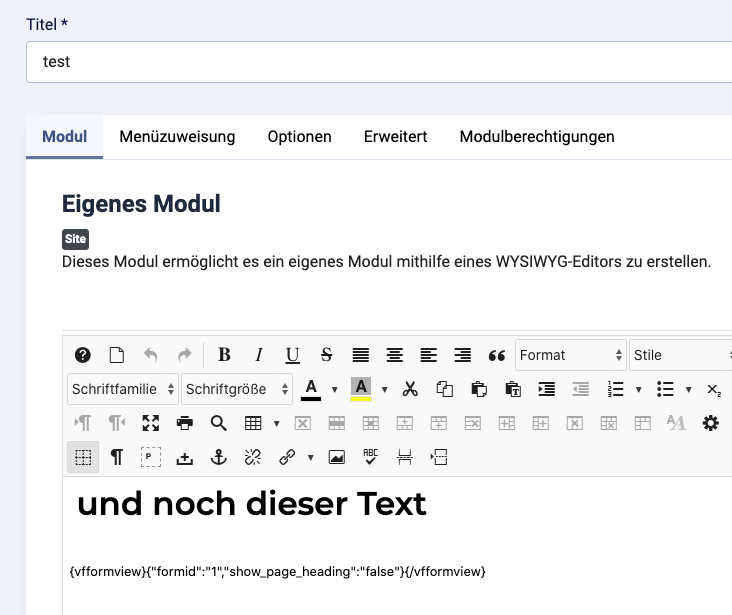Insert a bullet list
The height and width of the screenshot is (615, 732).
pos(665,389)
